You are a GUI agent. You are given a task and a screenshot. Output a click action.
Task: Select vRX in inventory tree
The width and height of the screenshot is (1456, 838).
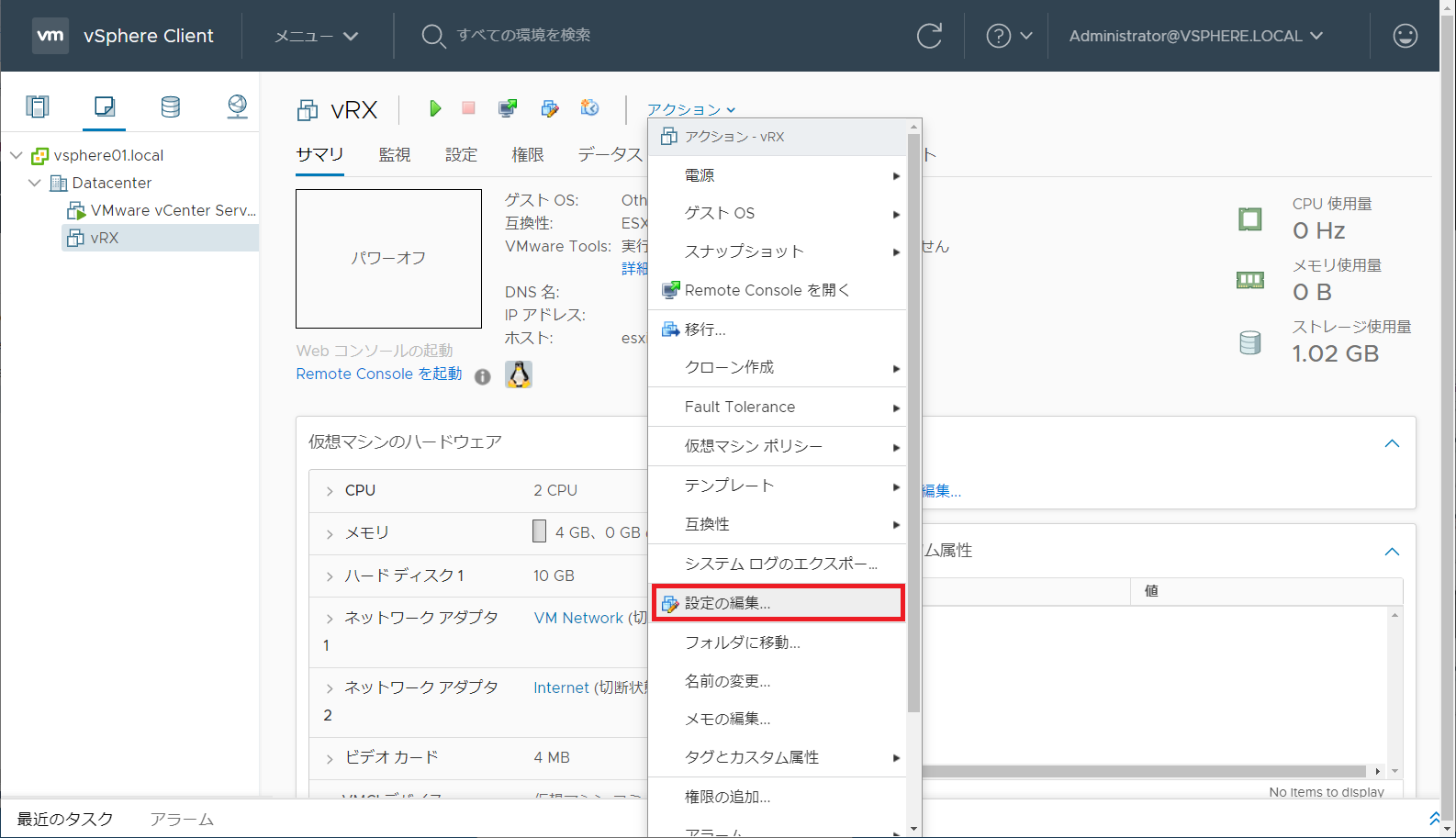(x=160, y=238)
